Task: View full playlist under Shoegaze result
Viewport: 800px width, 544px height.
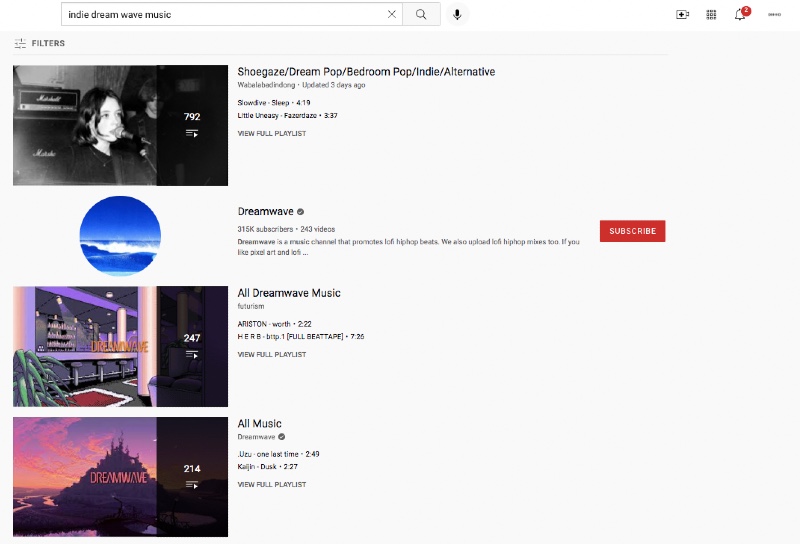Action: tap(271, 133)
